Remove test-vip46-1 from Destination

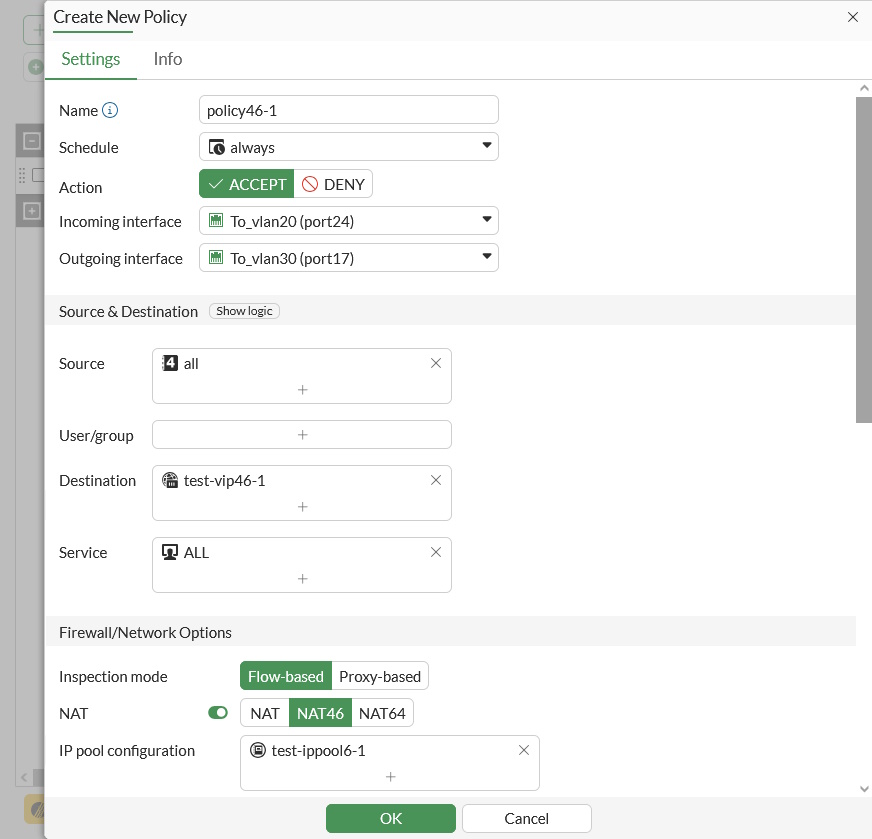[436, 481]
